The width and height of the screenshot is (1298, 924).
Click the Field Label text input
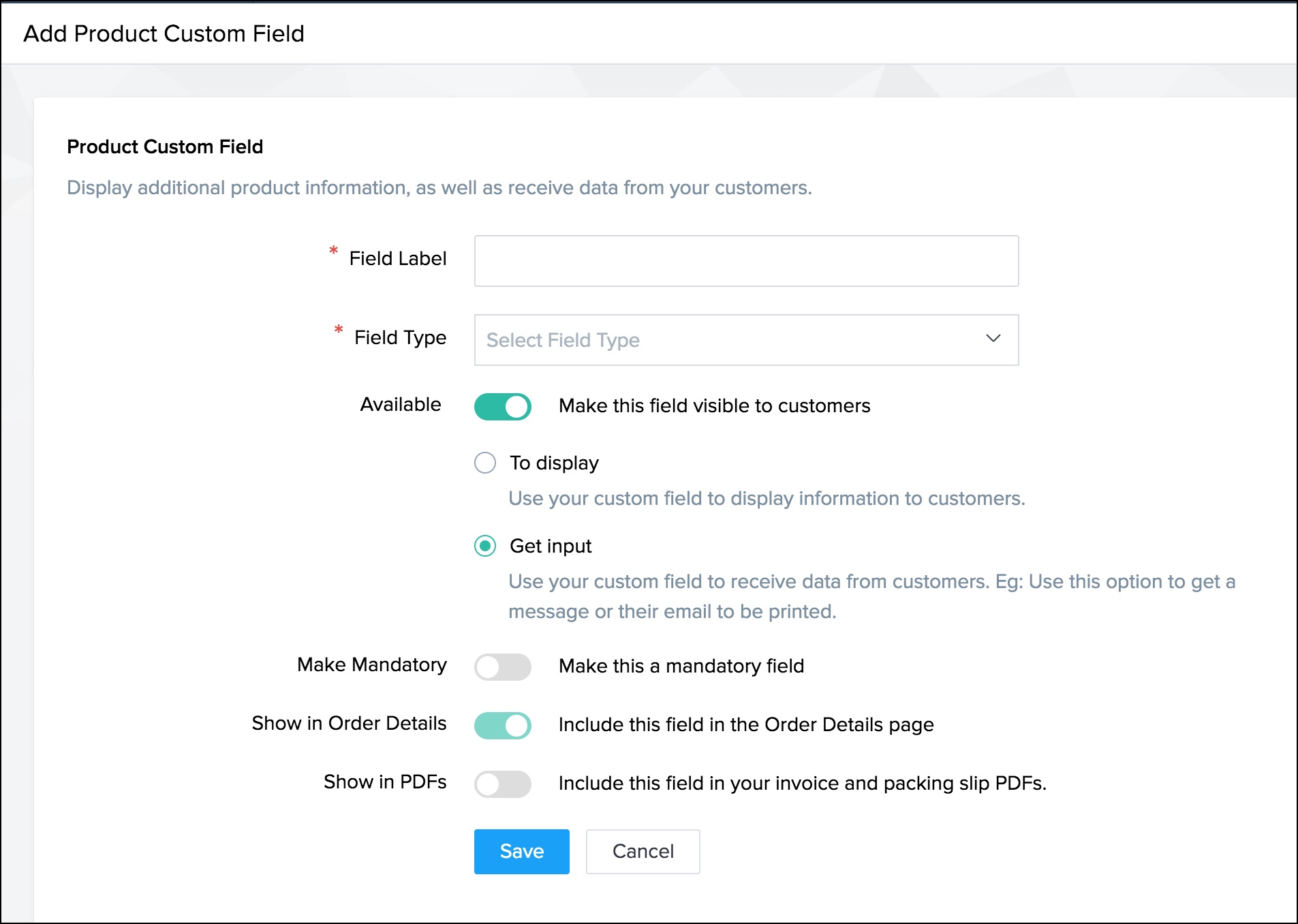(746, 261)
